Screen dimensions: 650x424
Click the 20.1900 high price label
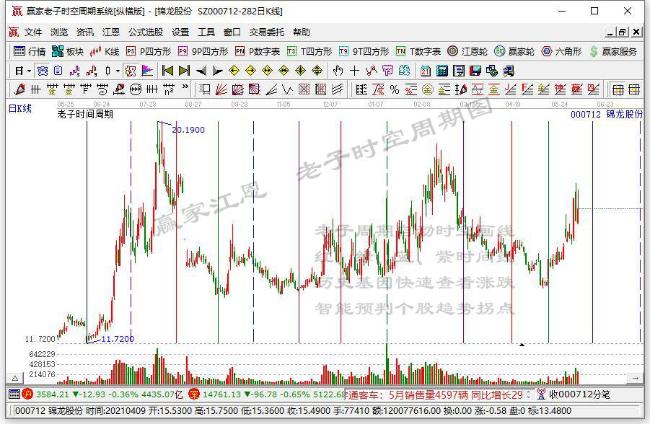[x=188, y=130]
